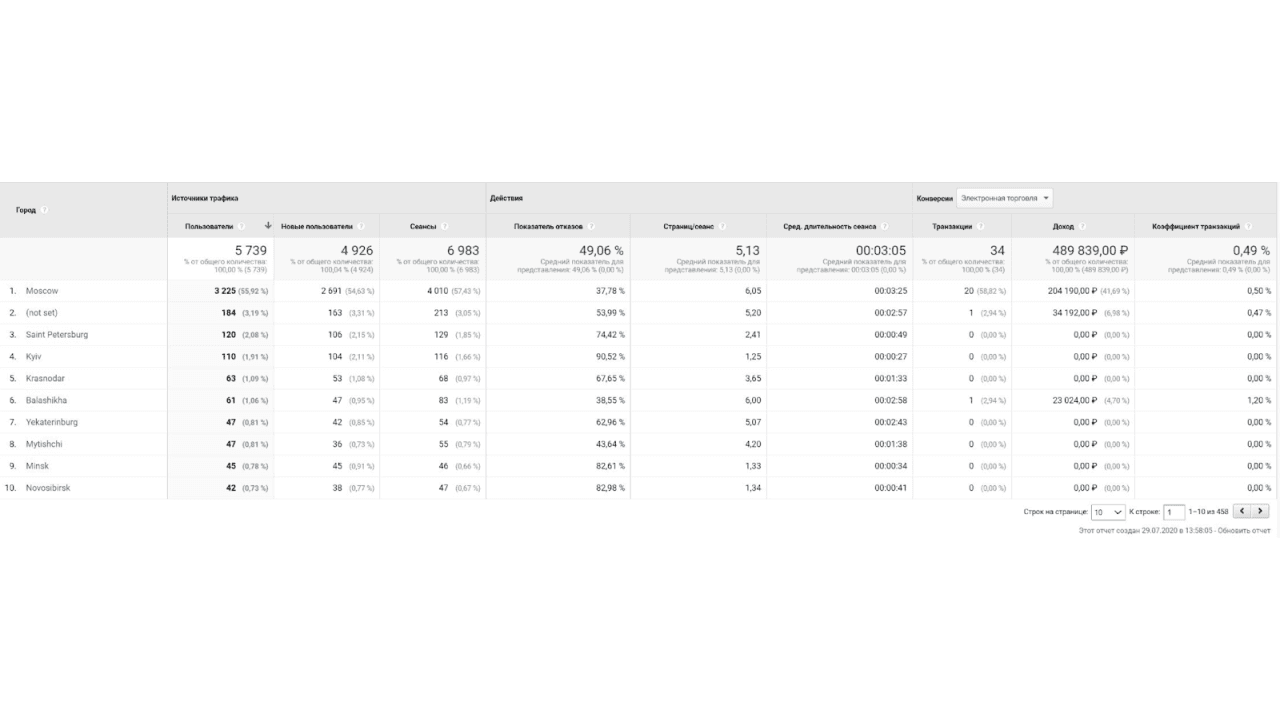The image size is (1280, 720).
Task: Click the Обновить отчет link
Action: coord(1244,530)
